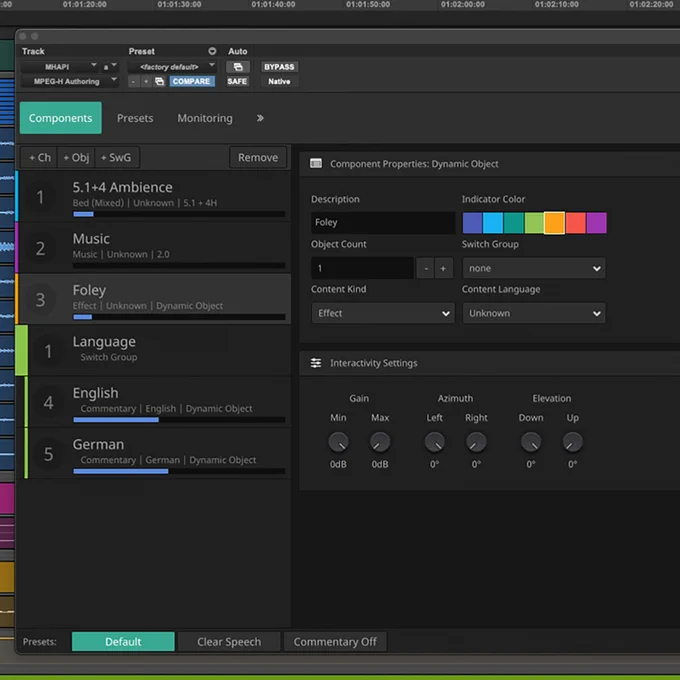Pick the red indicator color swatch
Screen dimensions: 680x680
tap(575, 223)
